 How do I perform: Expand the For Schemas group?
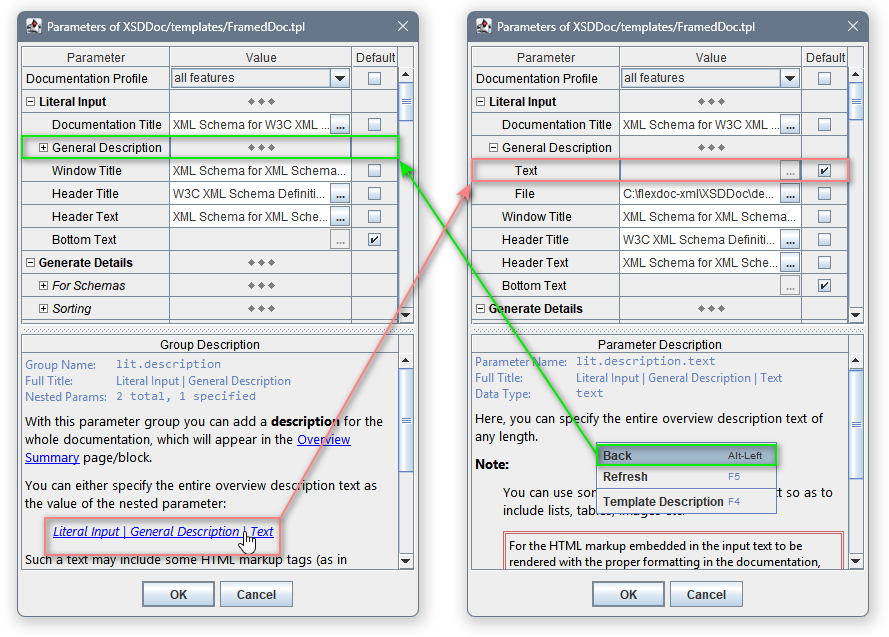44,286
